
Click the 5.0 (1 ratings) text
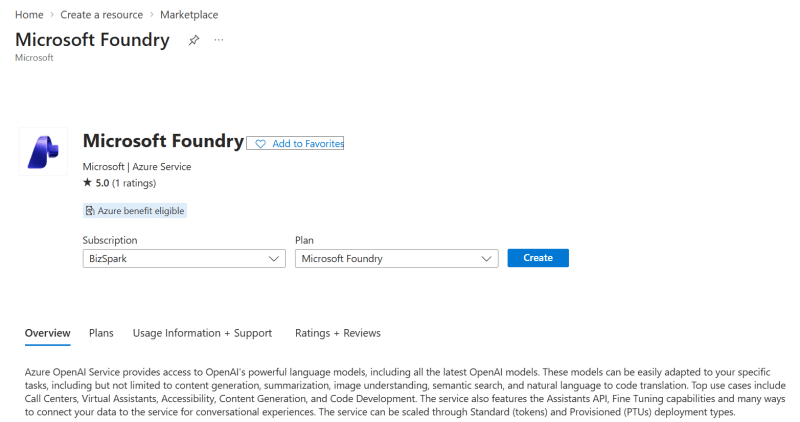pyautogui.click(x=126, y=183)
